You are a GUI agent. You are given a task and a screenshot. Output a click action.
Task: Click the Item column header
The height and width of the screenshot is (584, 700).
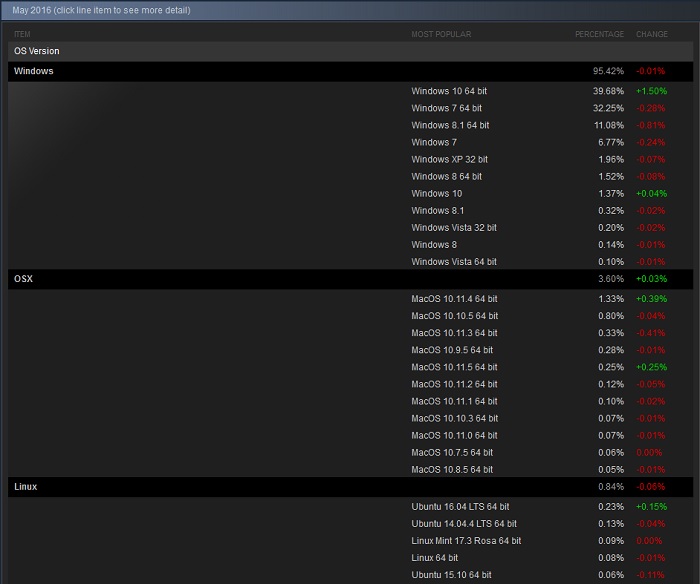(22, 34)
